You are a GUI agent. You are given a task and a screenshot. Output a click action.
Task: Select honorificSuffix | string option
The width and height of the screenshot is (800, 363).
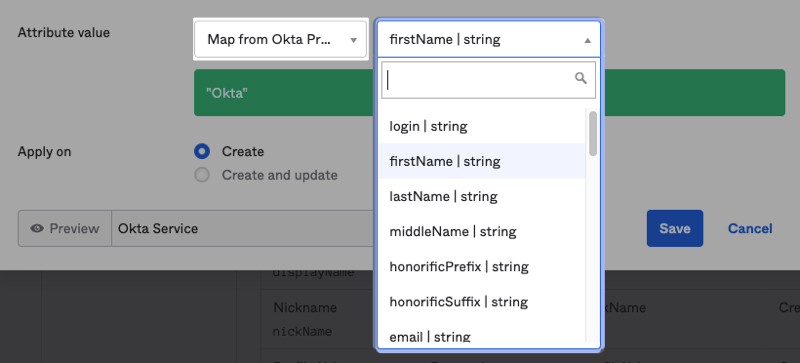point(482,302)
